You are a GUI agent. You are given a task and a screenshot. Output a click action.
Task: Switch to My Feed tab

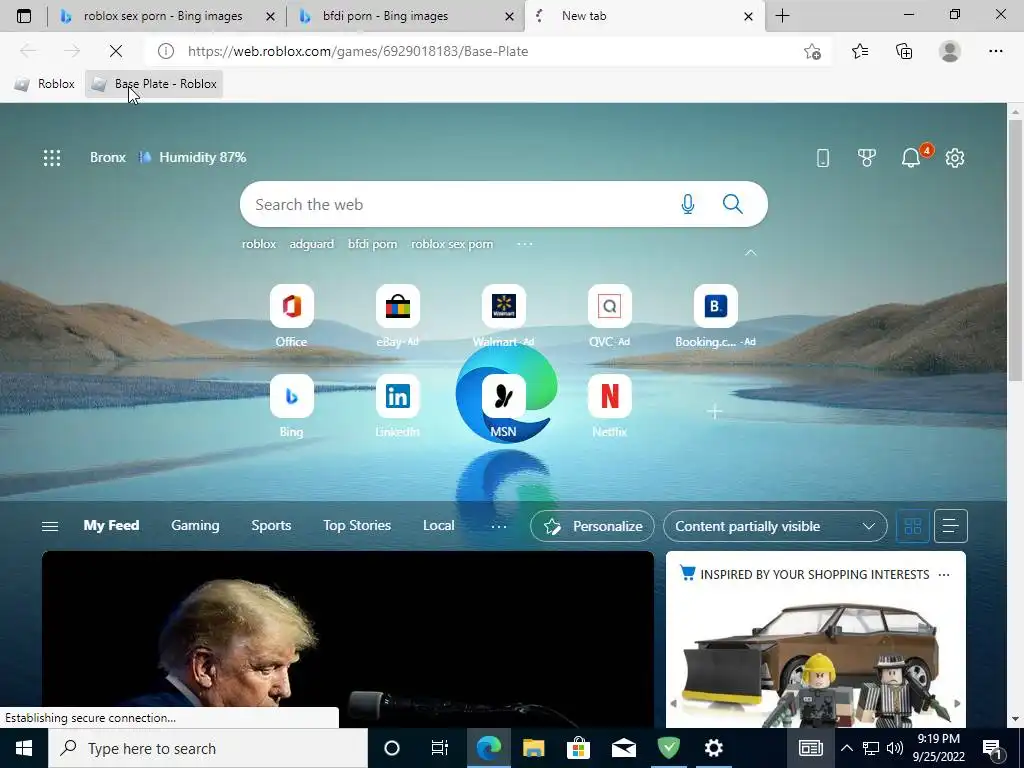[x=111, y=525]
